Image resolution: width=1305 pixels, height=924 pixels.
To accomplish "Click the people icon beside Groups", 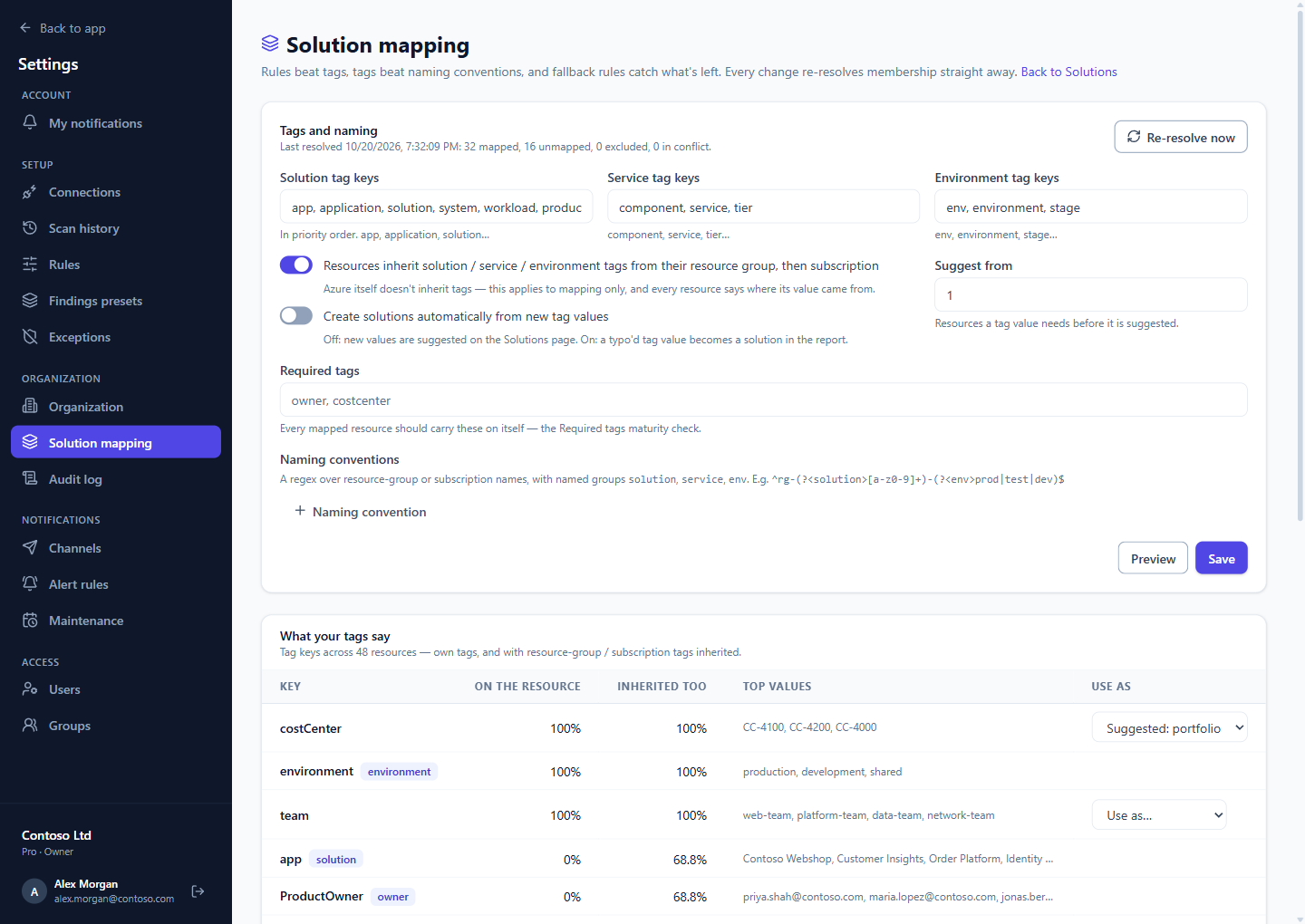I will click(x=30, y=726).
